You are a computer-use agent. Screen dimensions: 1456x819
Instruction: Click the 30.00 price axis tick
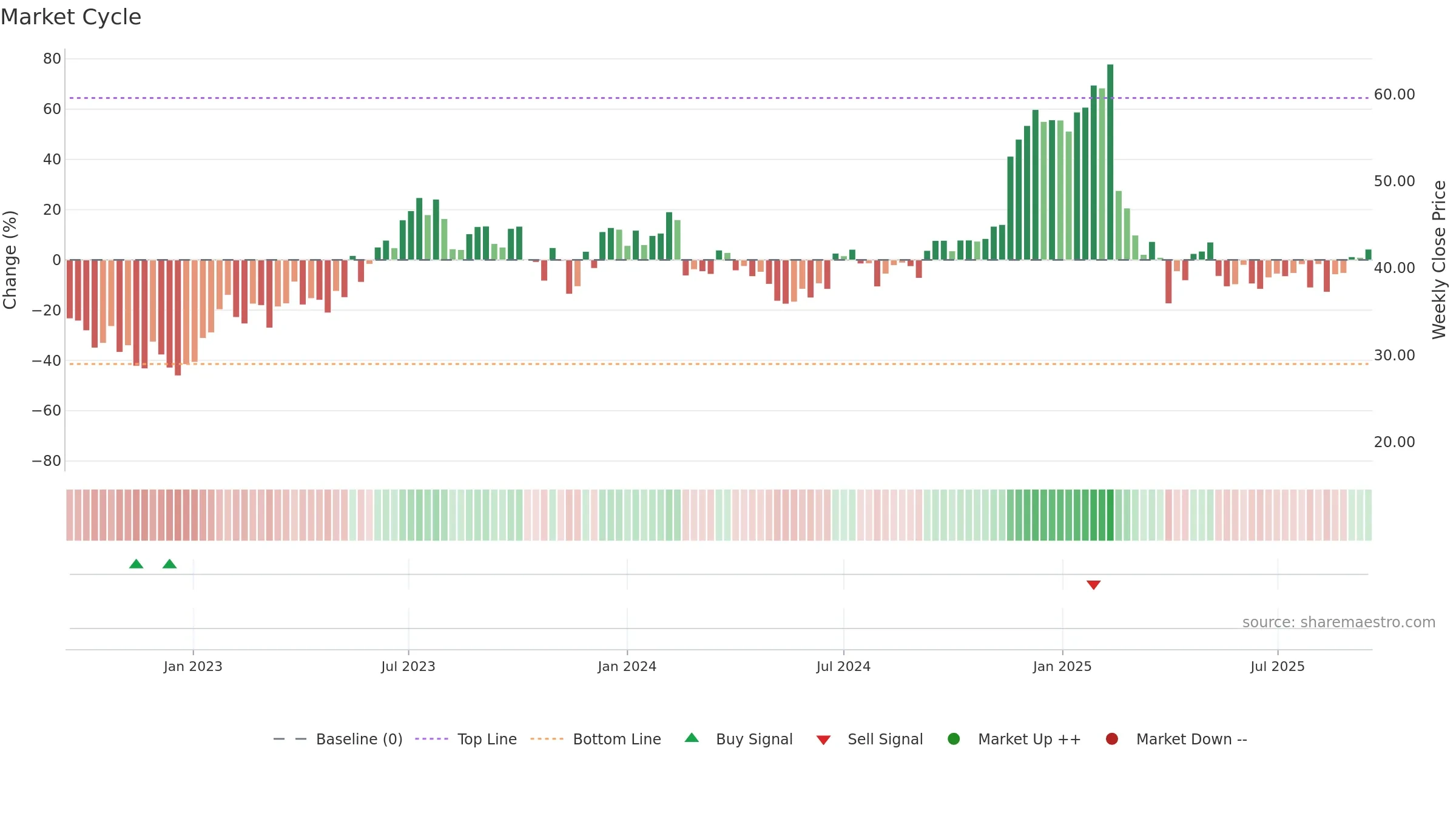(1394, 356)
